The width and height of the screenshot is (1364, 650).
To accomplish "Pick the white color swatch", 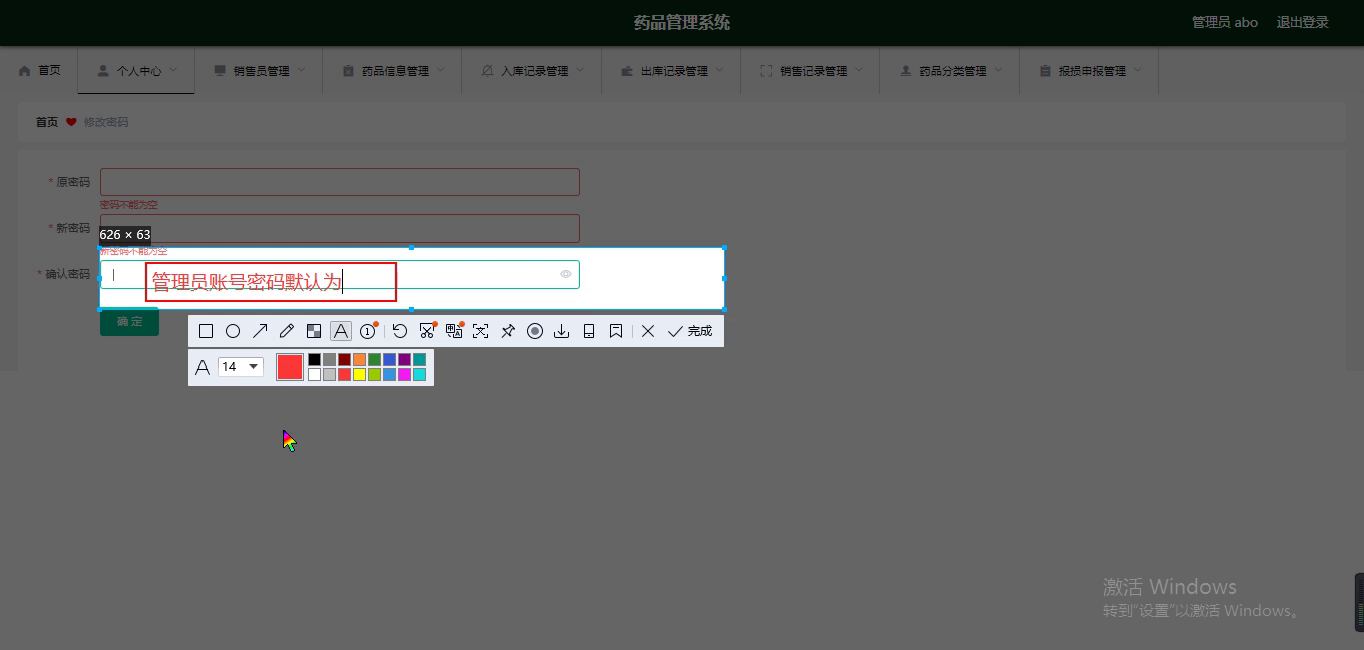I will point(315,374).
